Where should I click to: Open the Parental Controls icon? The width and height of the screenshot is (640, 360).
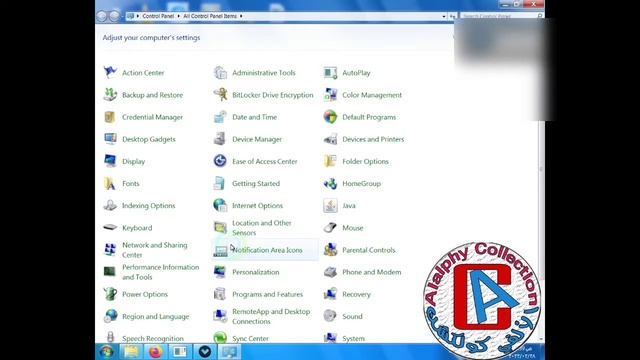tap(331, 250)
